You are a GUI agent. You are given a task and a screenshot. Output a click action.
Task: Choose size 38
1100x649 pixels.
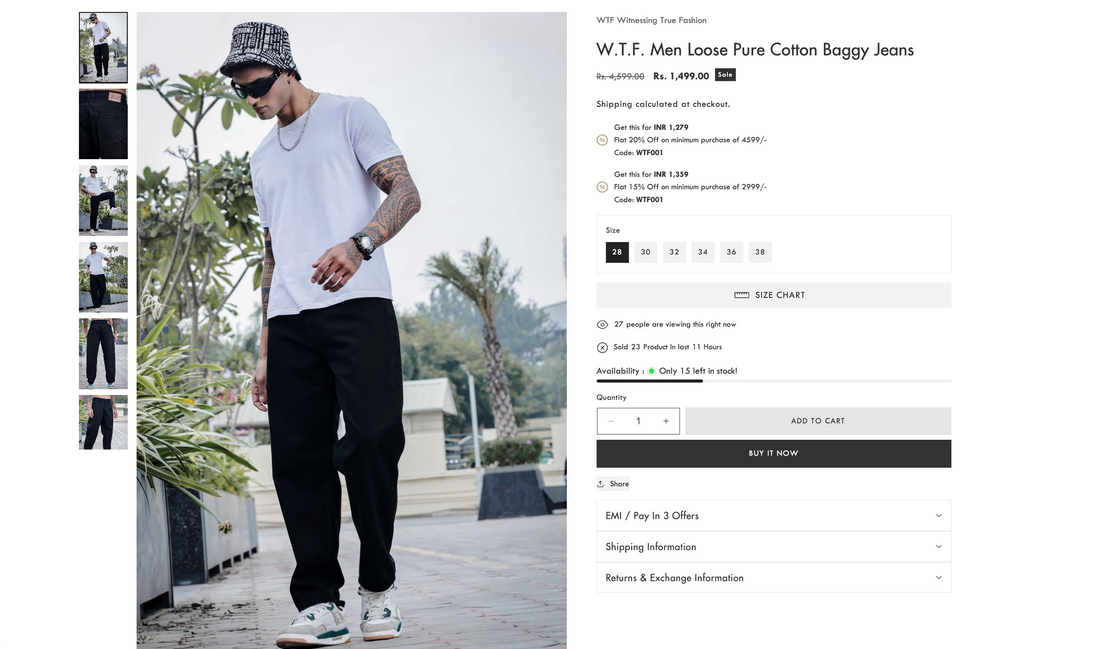click(x=760, y=252)
